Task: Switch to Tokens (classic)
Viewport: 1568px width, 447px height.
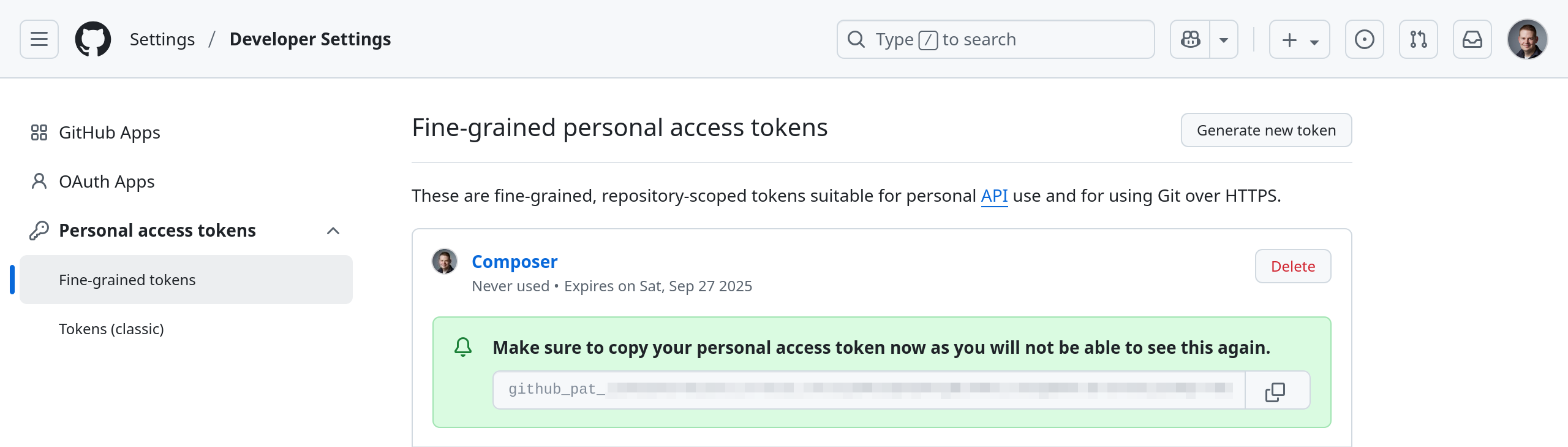Action: (111, 329)
